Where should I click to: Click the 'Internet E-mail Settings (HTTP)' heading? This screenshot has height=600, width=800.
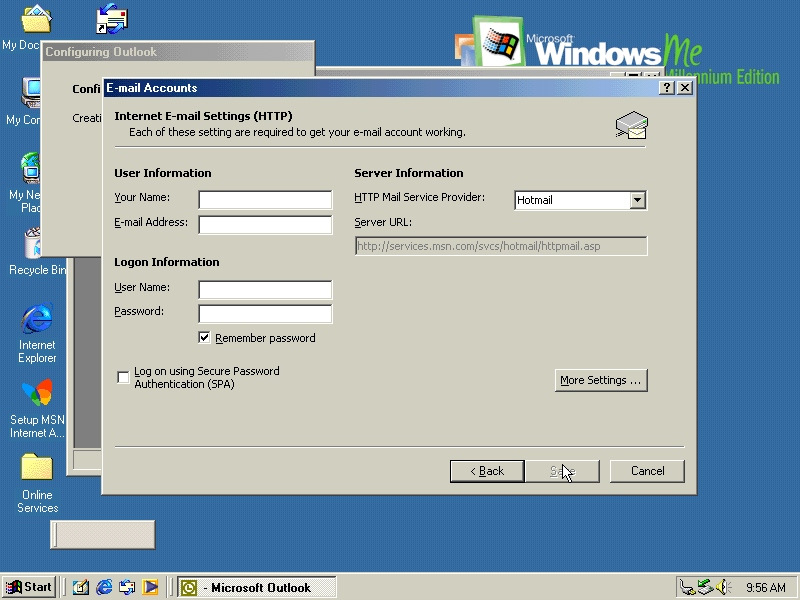[x=203, y=116]
